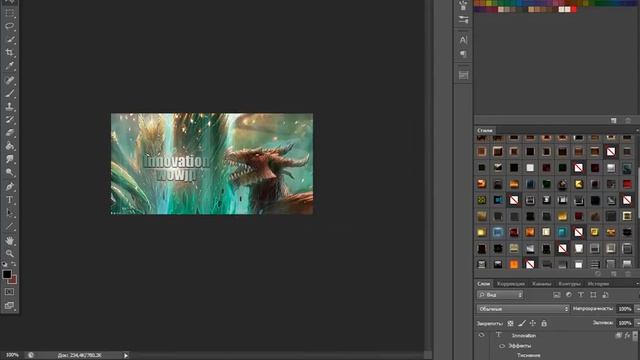Select the Pen tool
The width and height of the screenshot is (640, 360).
click(9, 187)
